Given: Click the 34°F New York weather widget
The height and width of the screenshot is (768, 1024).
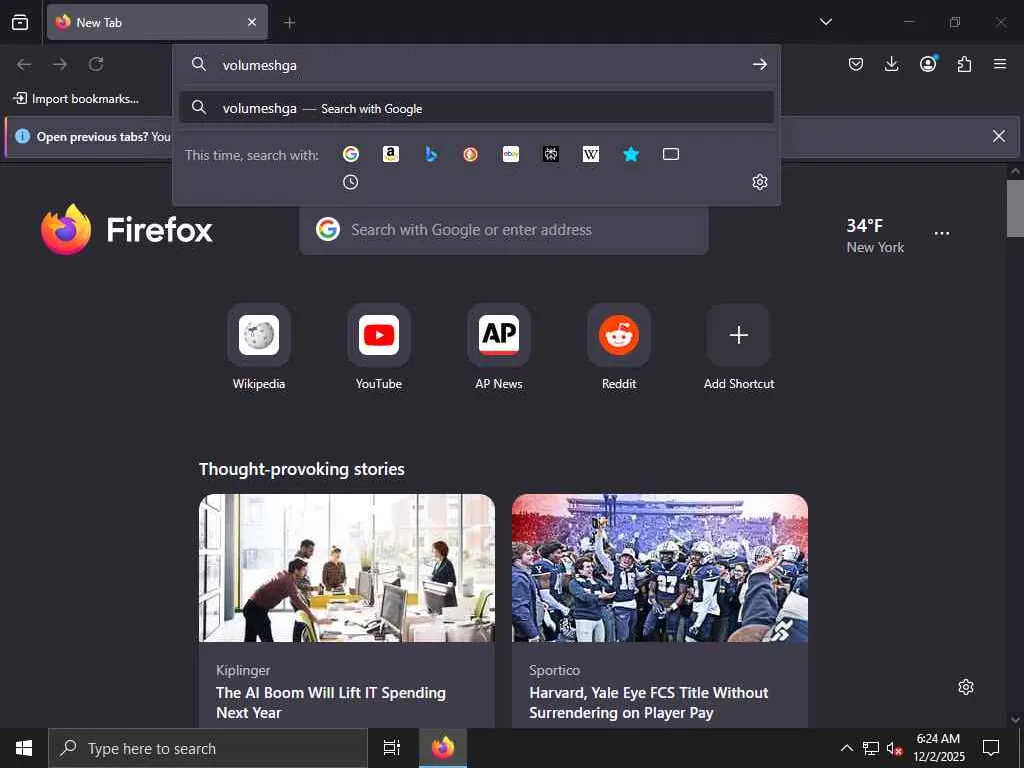Looking at the screenshot, I should tap(875, 236).
